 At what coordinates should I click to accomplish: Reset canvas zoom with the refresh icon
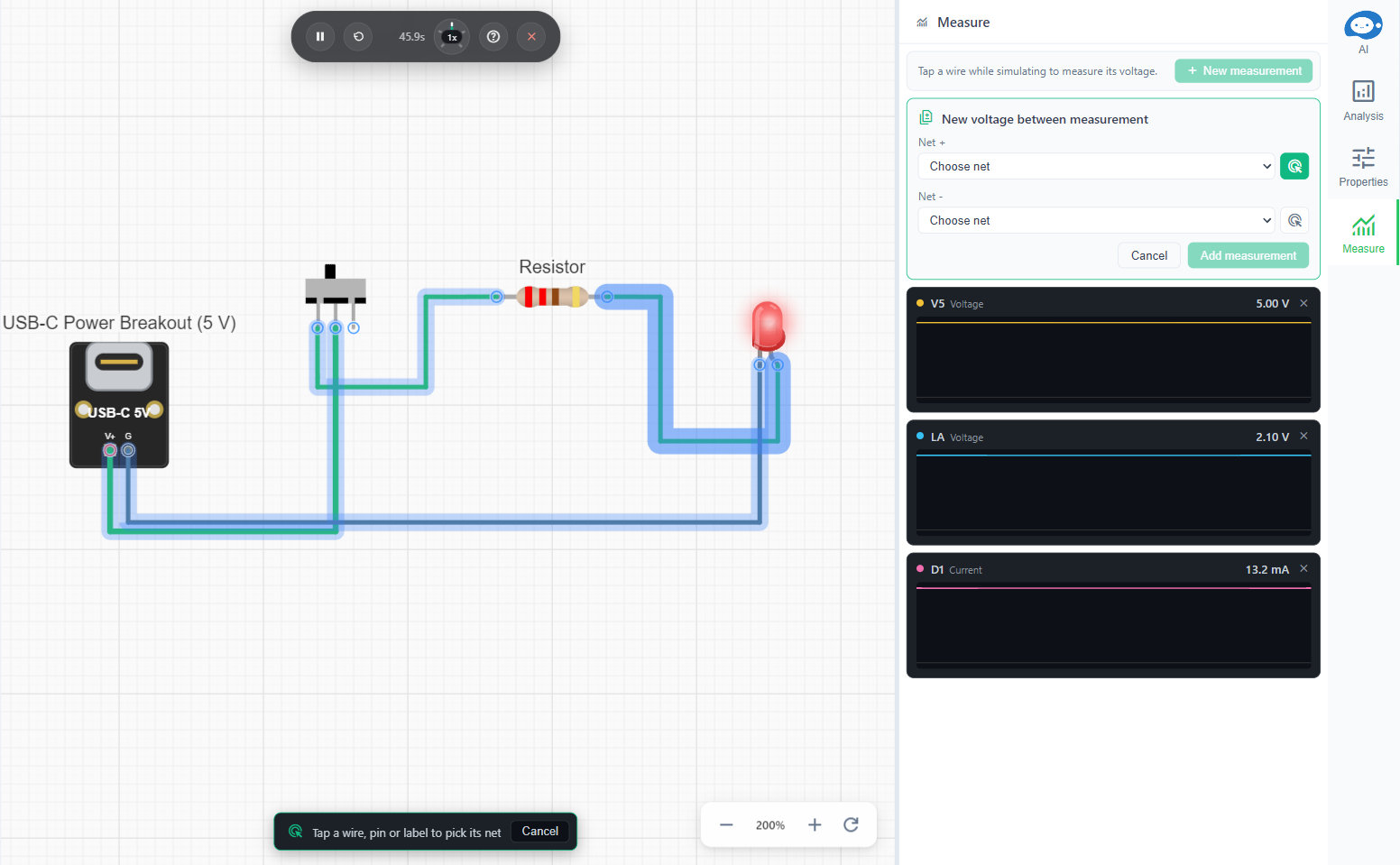coord(851,825)
